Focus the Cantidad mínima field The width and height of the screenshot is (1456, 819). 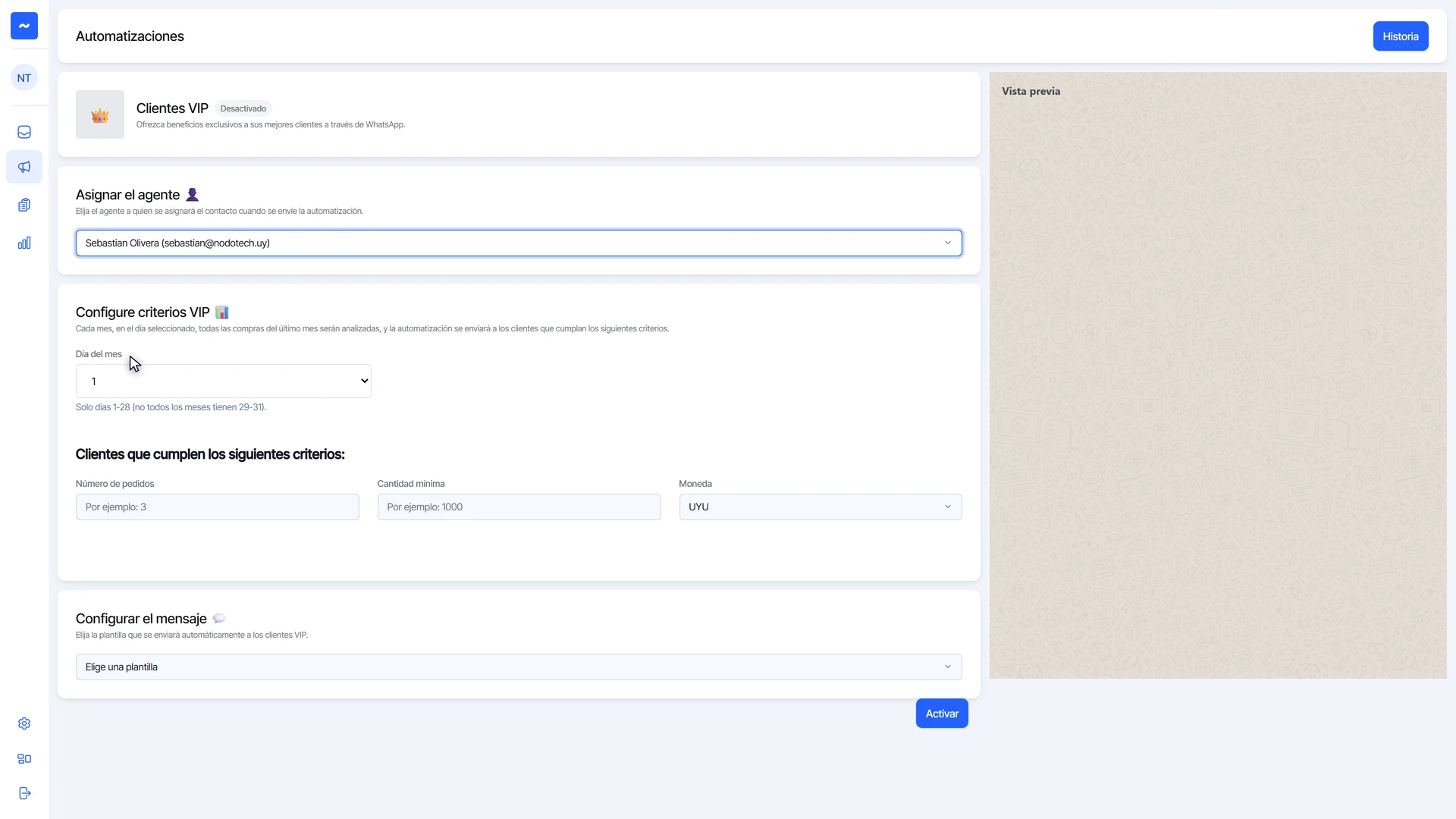point(519,507)
